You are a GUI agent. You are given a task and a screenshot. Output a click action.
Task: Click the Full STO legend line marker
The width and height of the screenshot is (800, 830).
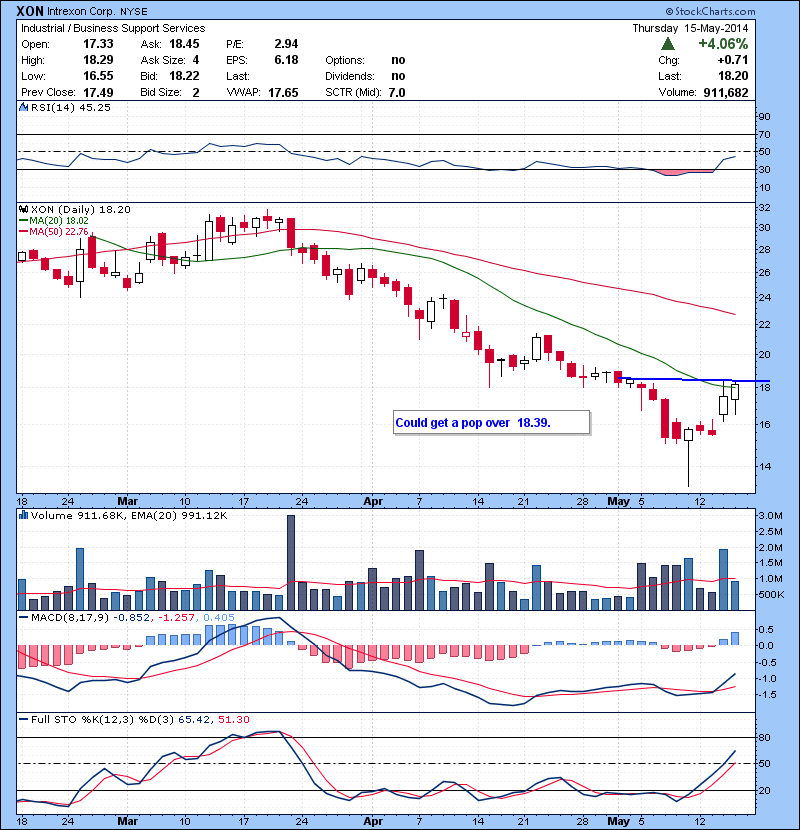click(x=23, y=719)
